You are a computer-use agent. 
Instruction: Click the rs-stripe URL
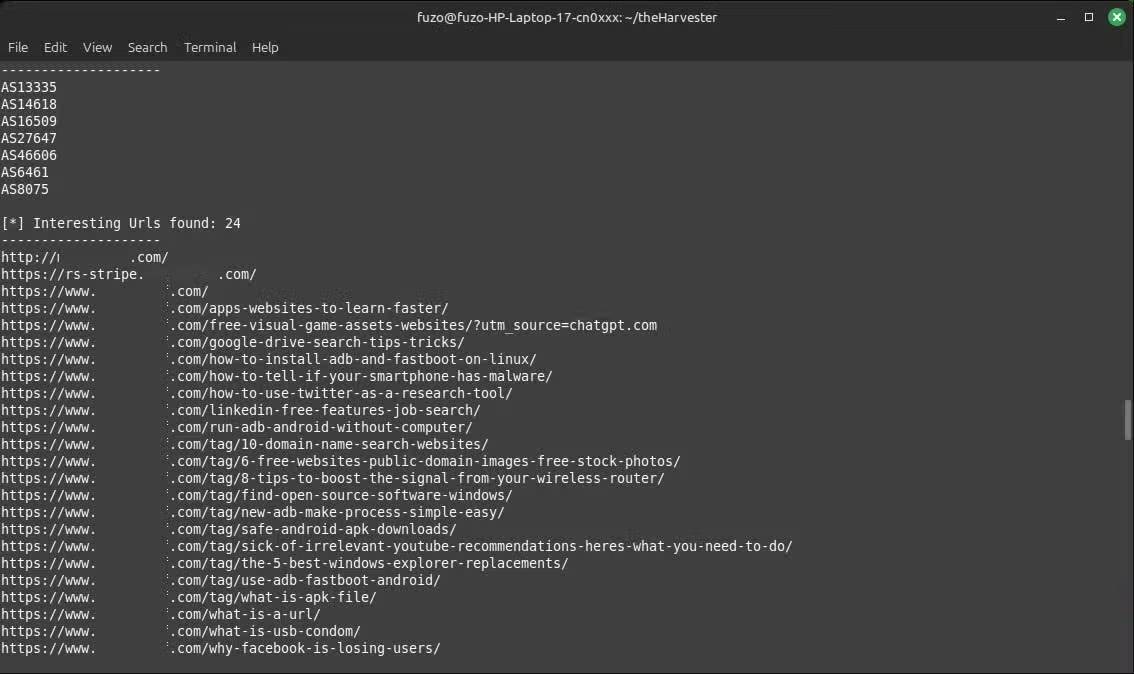click(128, 274)
